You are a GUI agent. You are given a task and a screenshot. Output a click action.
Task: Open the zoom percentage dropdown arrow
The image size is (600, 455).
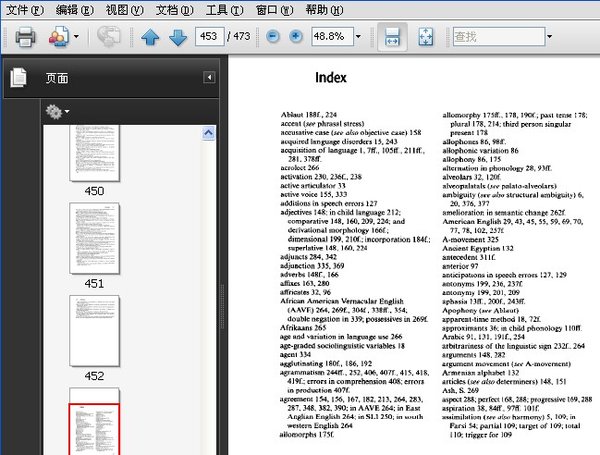click(x=358, y=37)
